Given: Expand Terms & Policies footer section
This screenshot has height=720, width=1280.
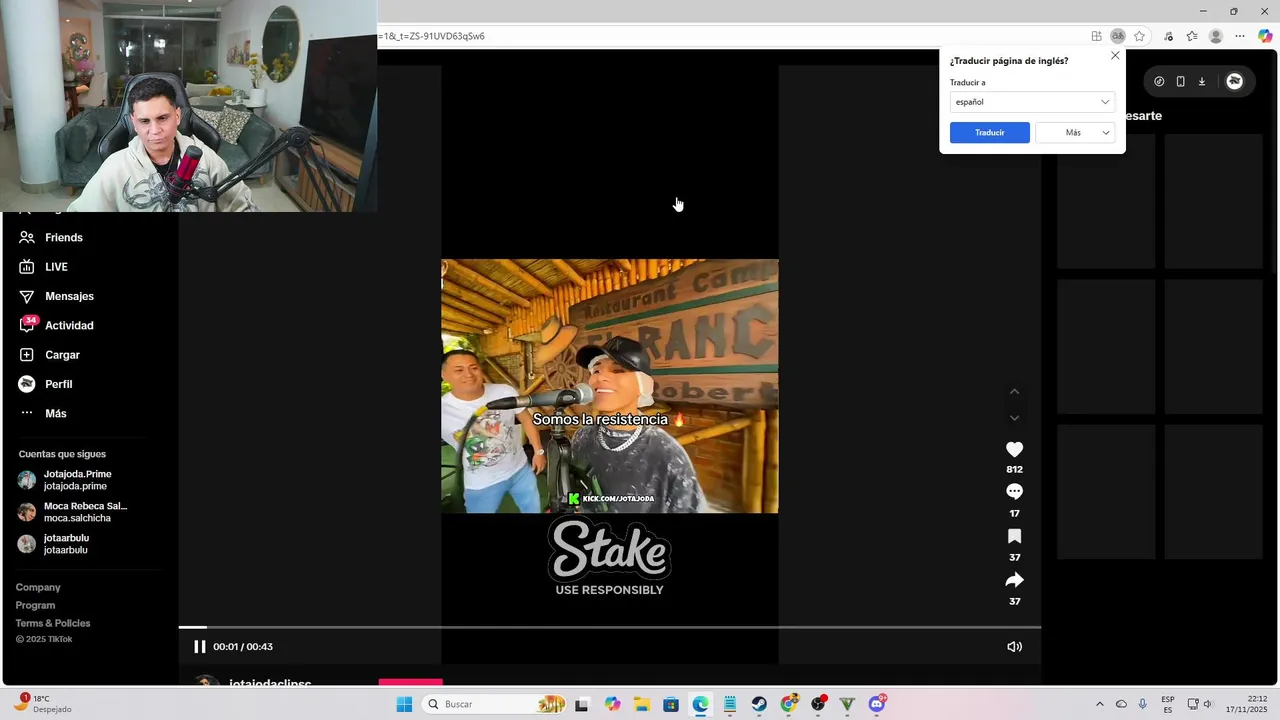Looking at the screenshot, I should tap(53, 623).
